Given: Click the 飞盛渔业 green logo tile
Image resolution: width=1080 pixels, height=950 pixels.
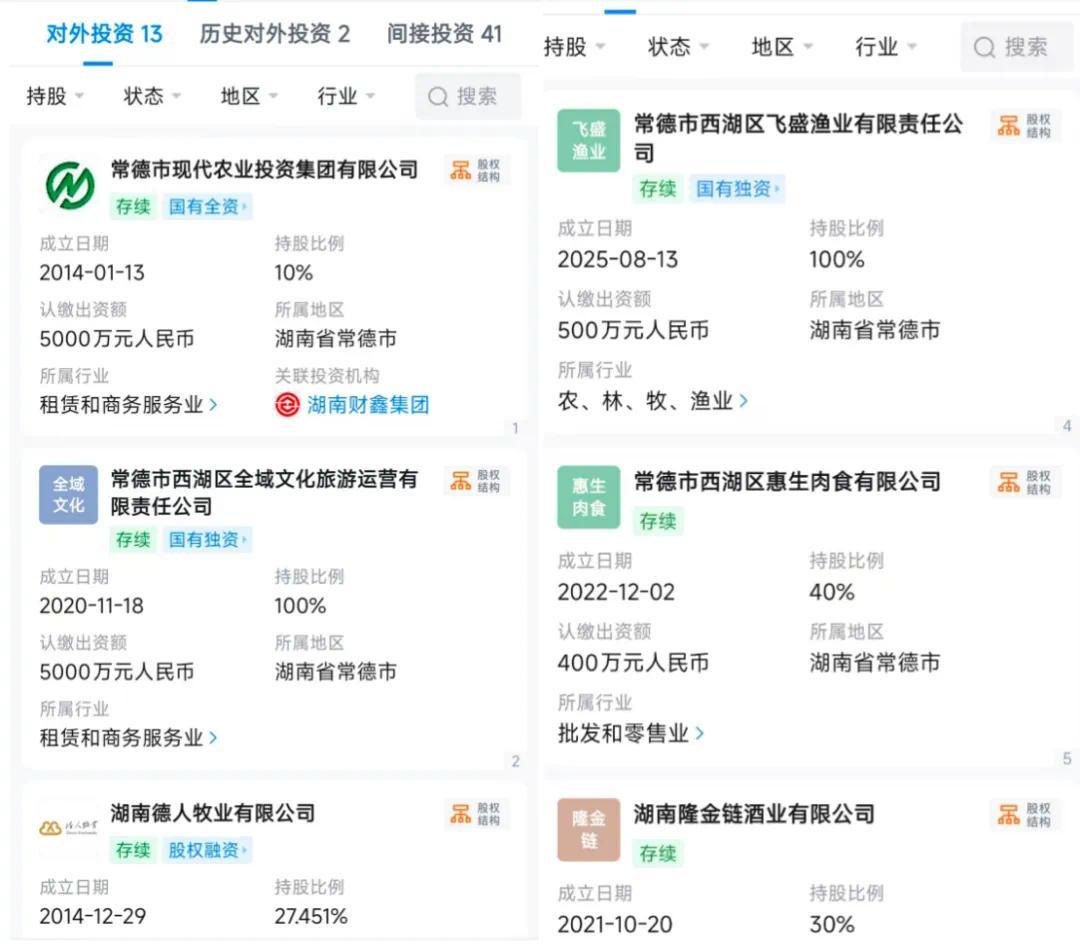Looking at the screenshot, I should click(588, 141).
